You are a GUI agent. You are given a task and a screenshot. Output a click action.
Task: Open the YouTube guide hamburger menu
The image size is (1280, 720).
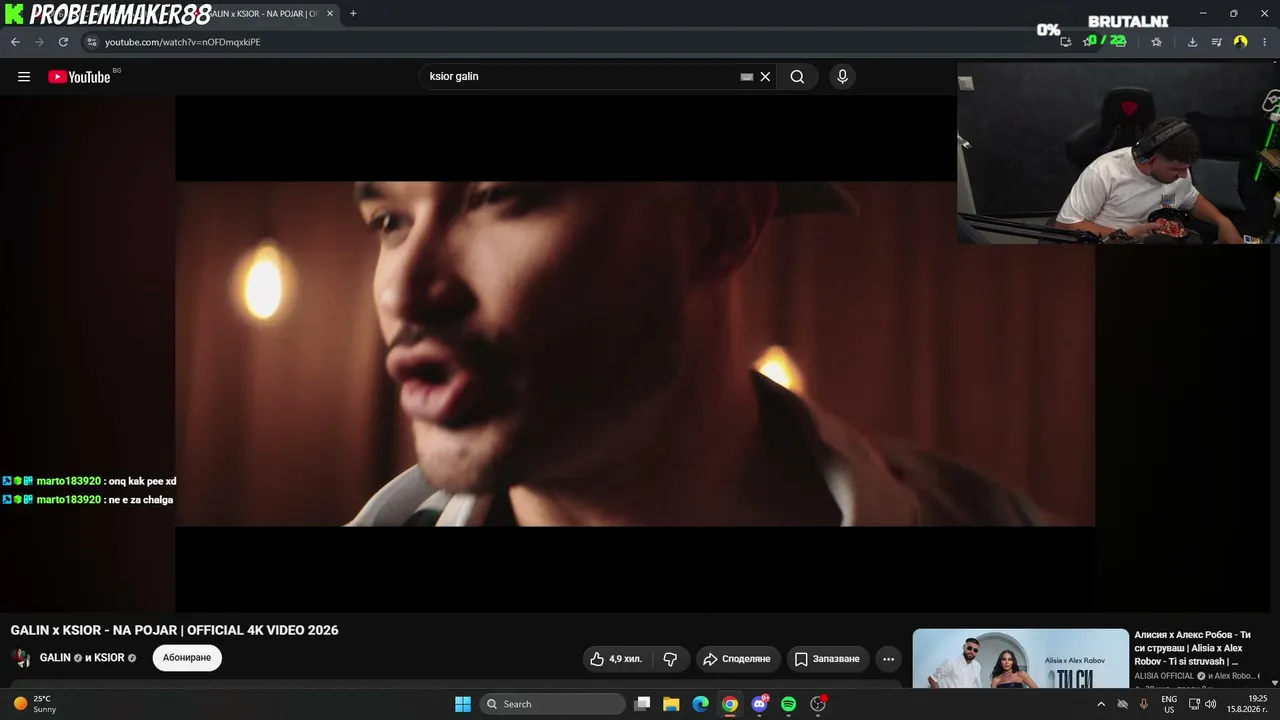click(x=24, y=77)
